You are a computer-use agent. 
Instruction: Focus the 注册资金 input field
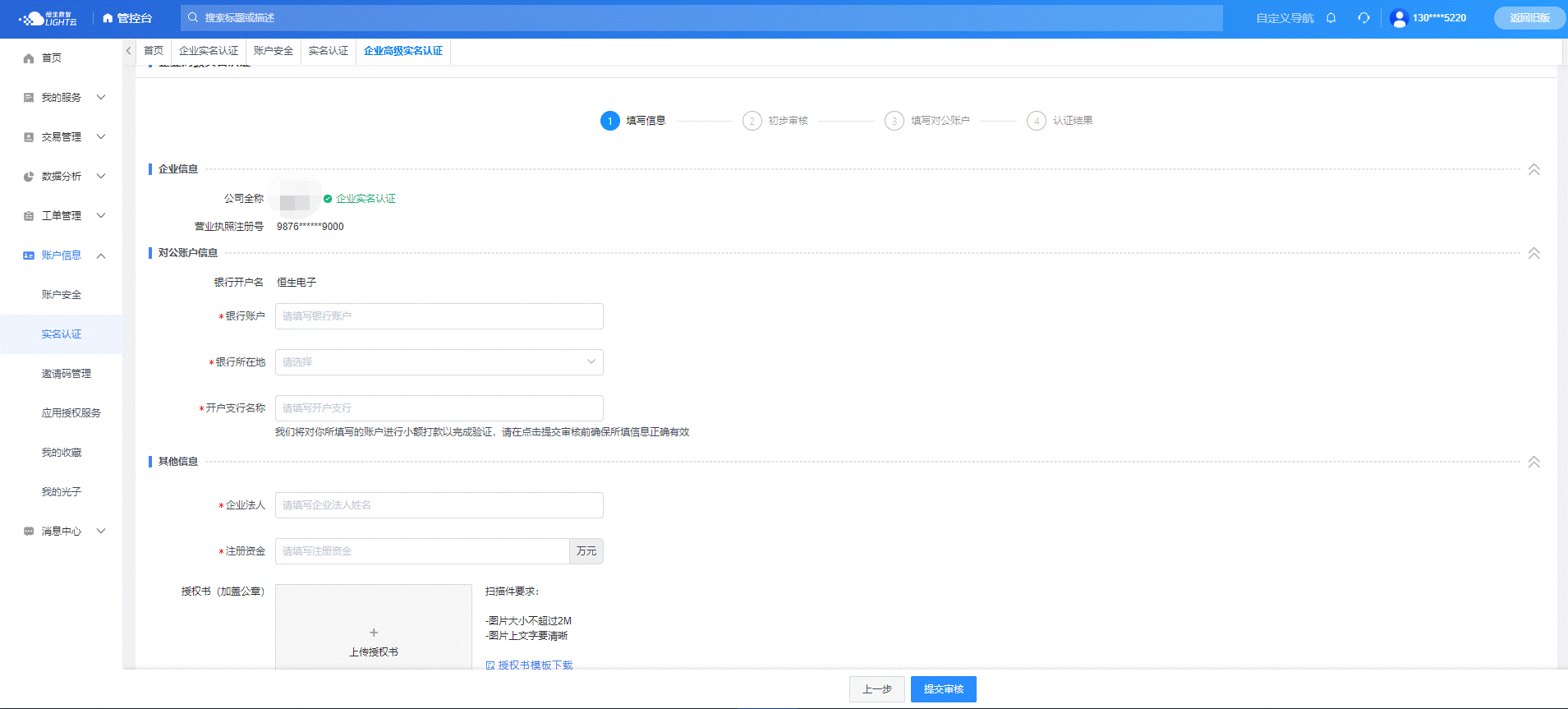coord(422,551)
